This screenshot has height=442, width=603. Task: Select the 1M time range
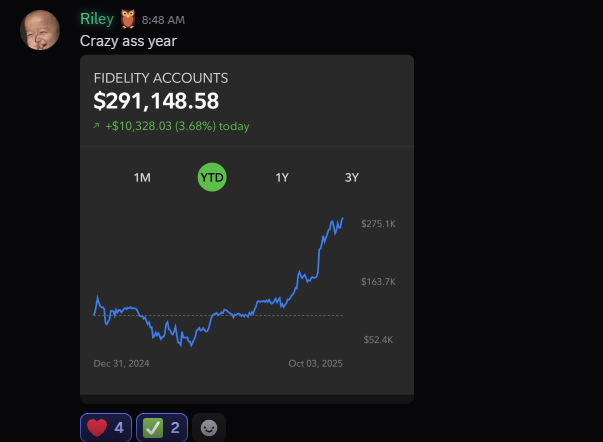(x=142, y=177)
